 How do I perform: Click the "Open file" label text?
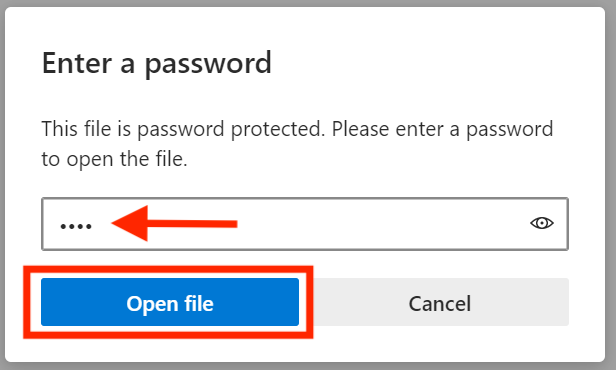(x=170, y=304)
